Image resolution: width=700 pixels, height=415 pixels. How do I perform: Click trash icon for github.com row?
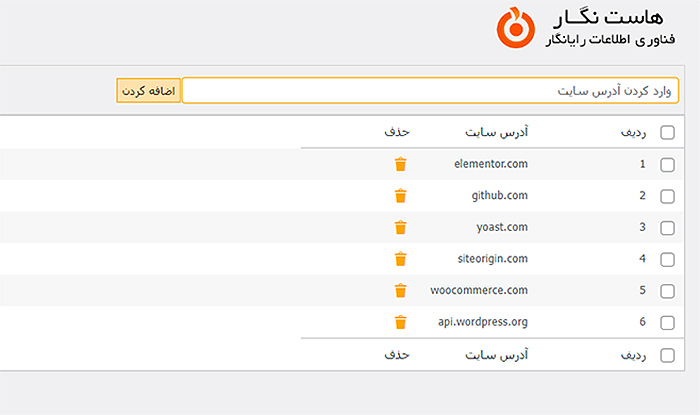tap(401, 196)
